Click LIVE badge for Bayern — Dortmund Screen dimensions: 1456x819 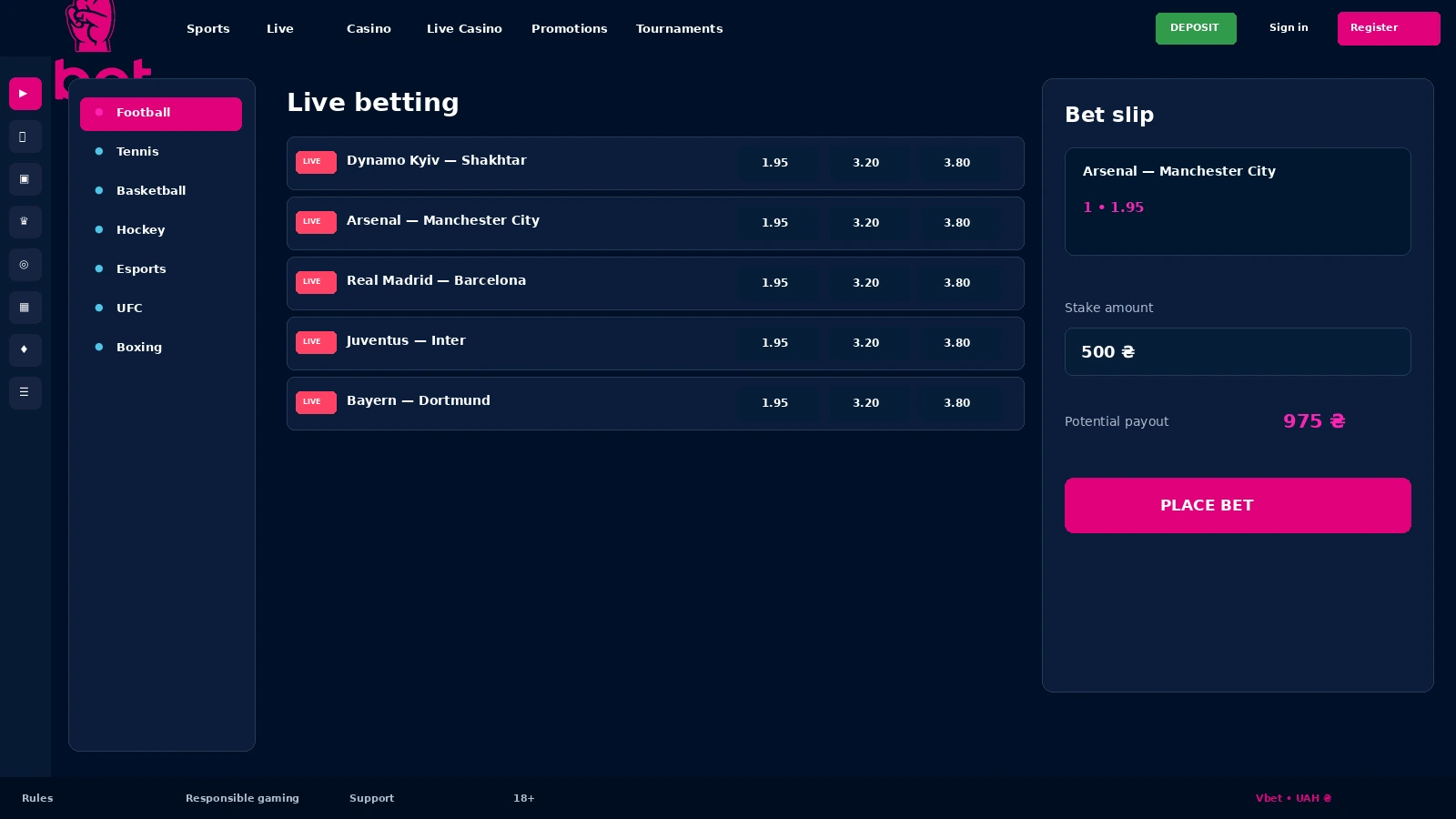tap(316, 402)
